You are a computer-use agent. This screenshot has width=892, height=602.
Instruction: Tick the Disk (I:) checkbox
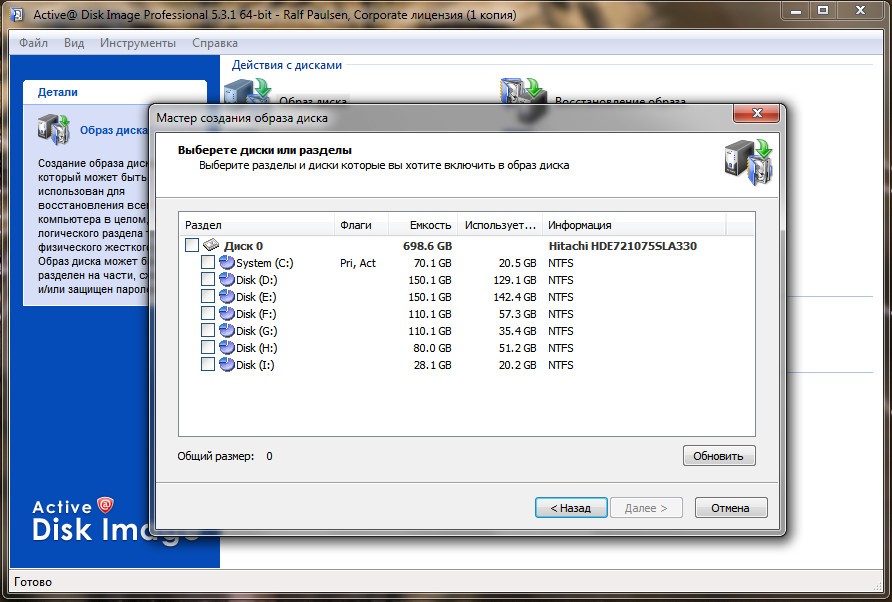208,365
